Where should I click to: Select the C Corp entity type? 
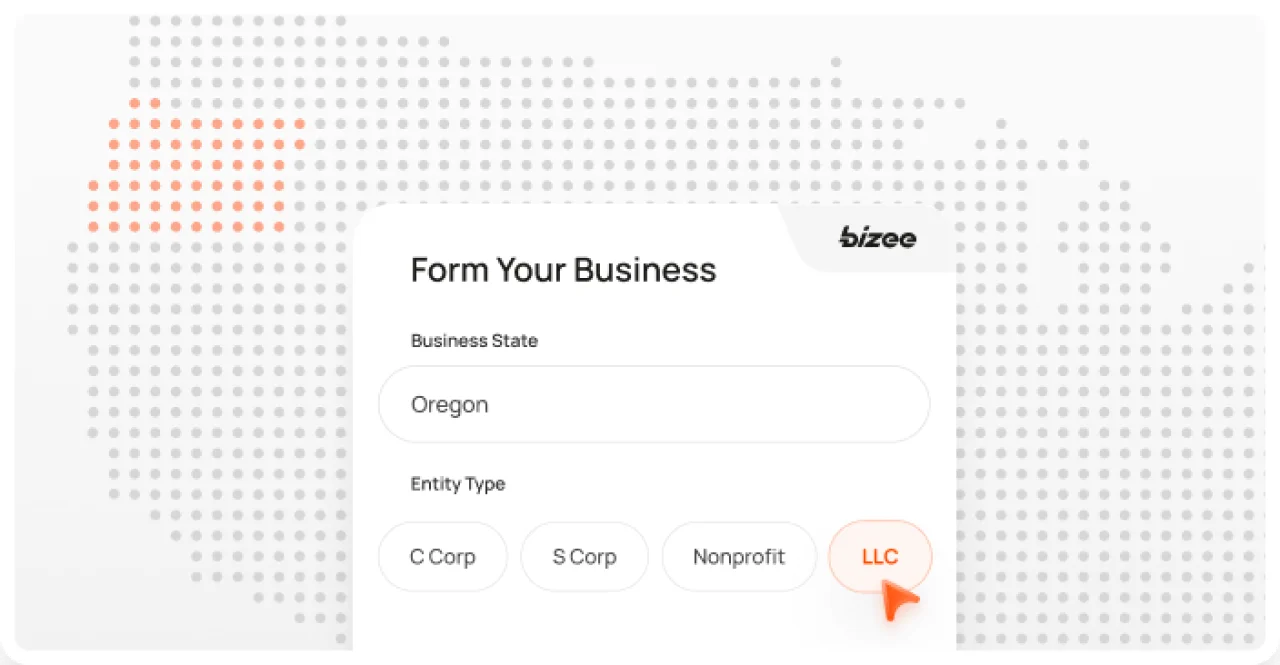click(x=442, y=557)
